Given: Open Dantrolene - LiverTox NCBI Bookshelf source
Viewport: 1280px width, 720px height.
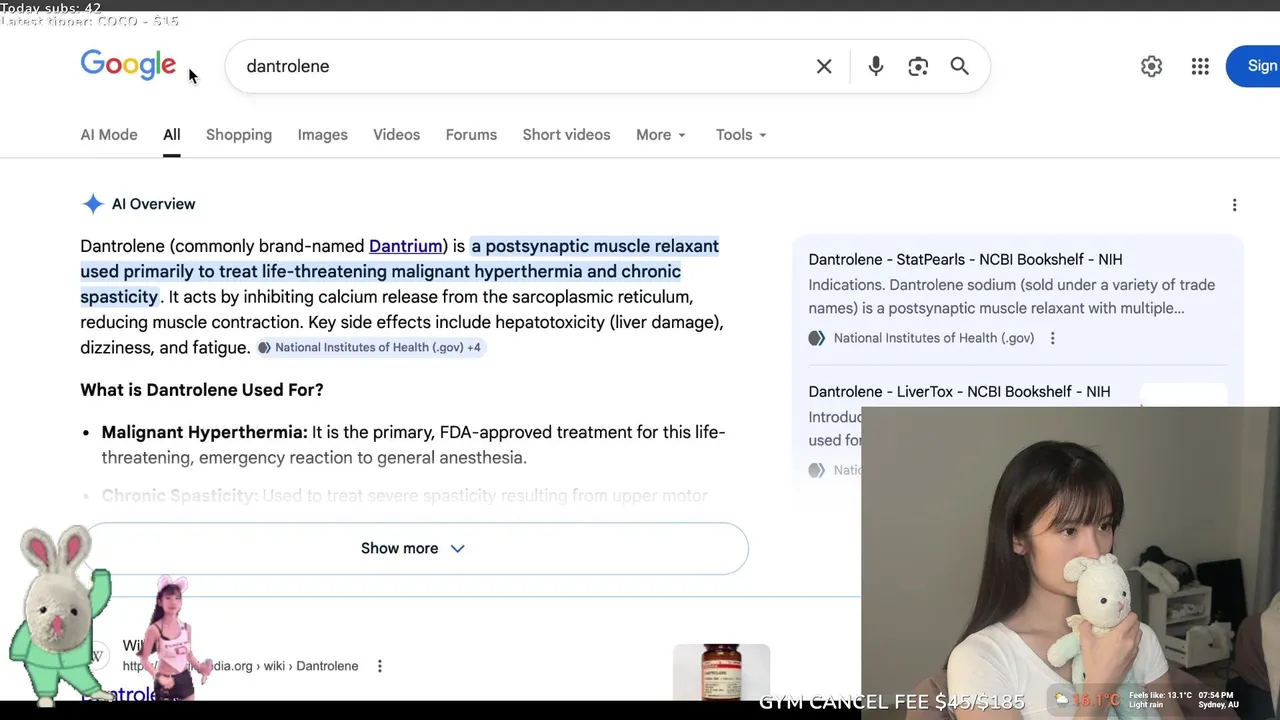Looking at the screenshot, I should 959,391.
